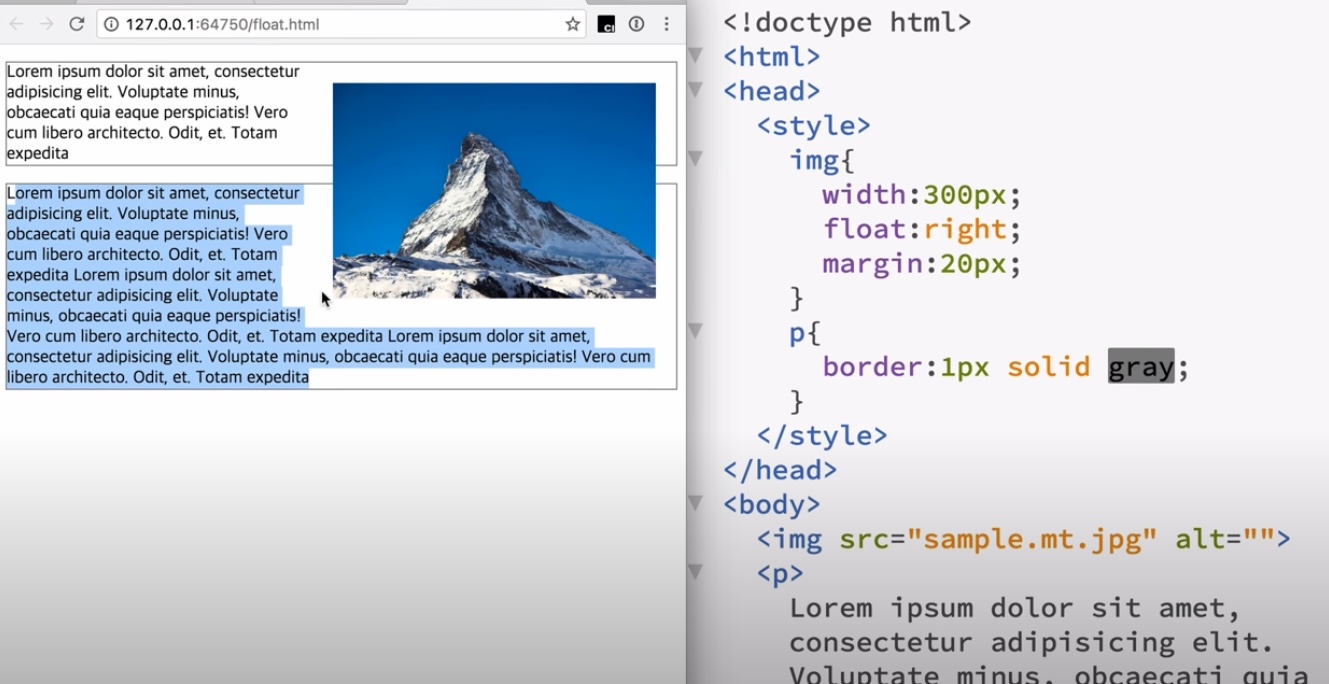Viewport: 1329px width, 684px height.
Task: Place cursor on the <!doctype html> line
Action: click(847, 22)
